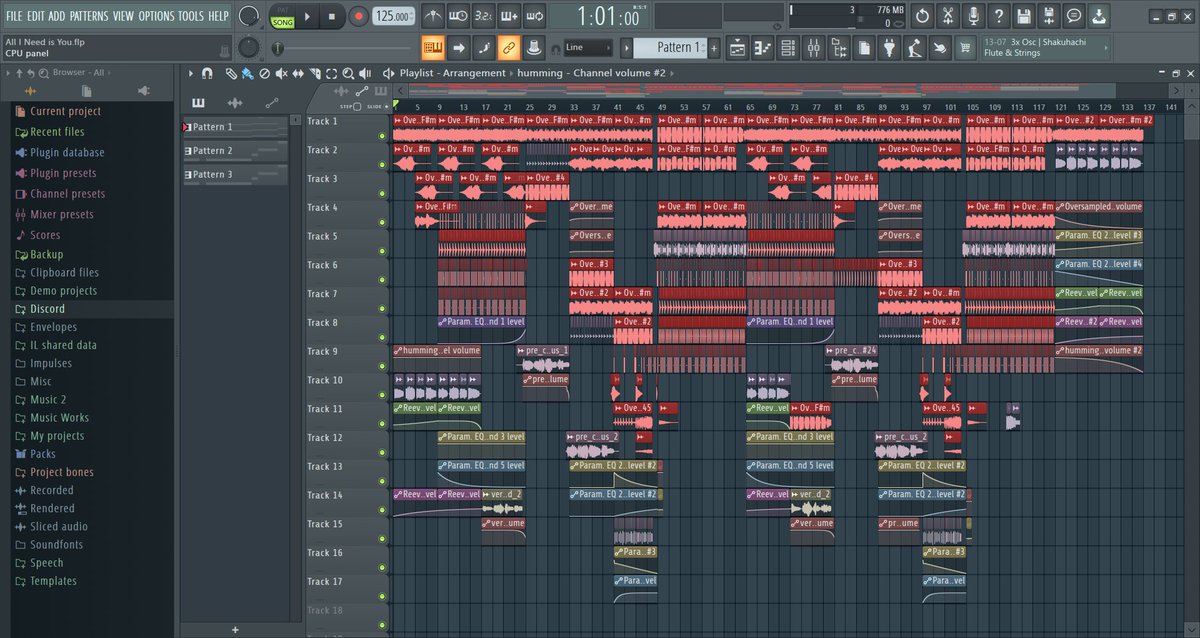Open help with the question mark icon
The height and width of the screenshot is (638, 1200).
998,16
